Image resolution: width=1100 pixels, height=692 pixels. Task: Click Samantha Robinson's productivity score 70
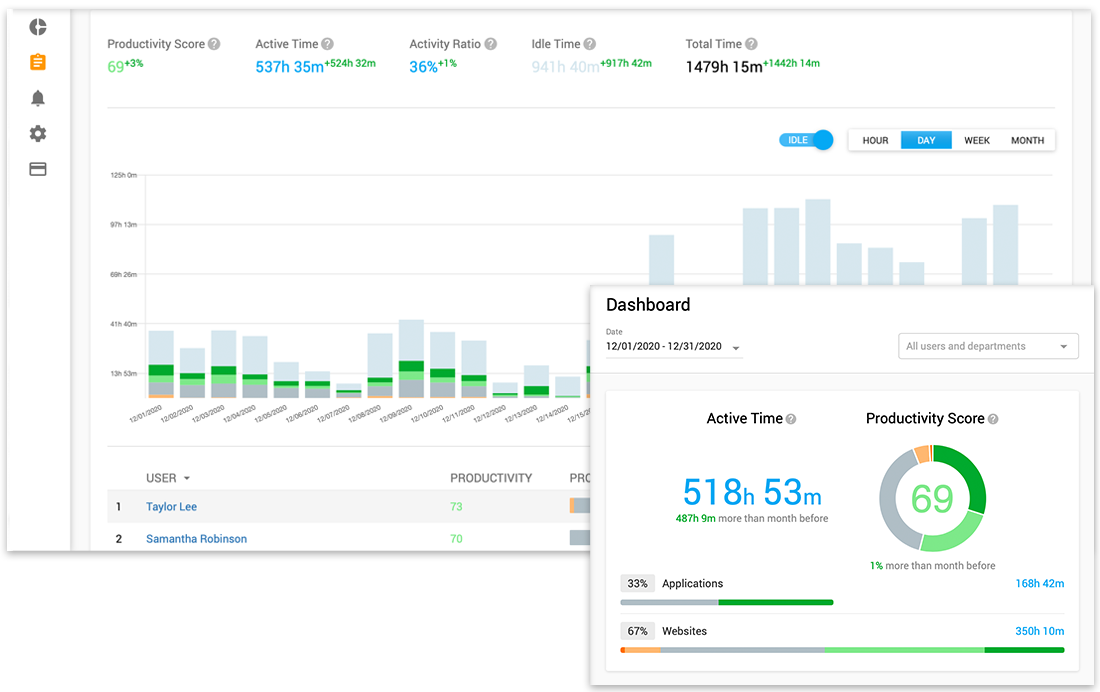pyautogui.click(x=456, y=539)
